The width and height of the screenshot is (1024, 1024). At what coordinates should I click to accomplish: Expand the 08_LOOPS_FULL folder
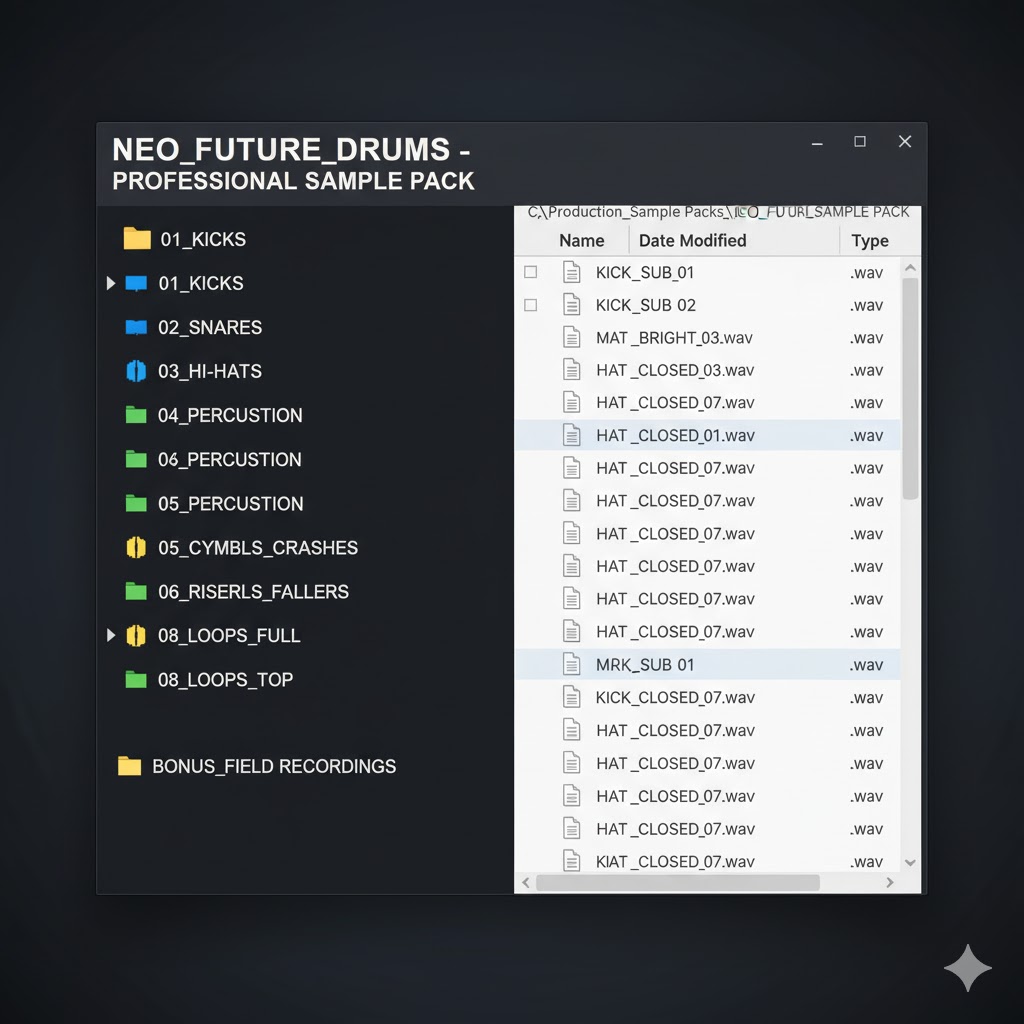click(x=110, y=635)
